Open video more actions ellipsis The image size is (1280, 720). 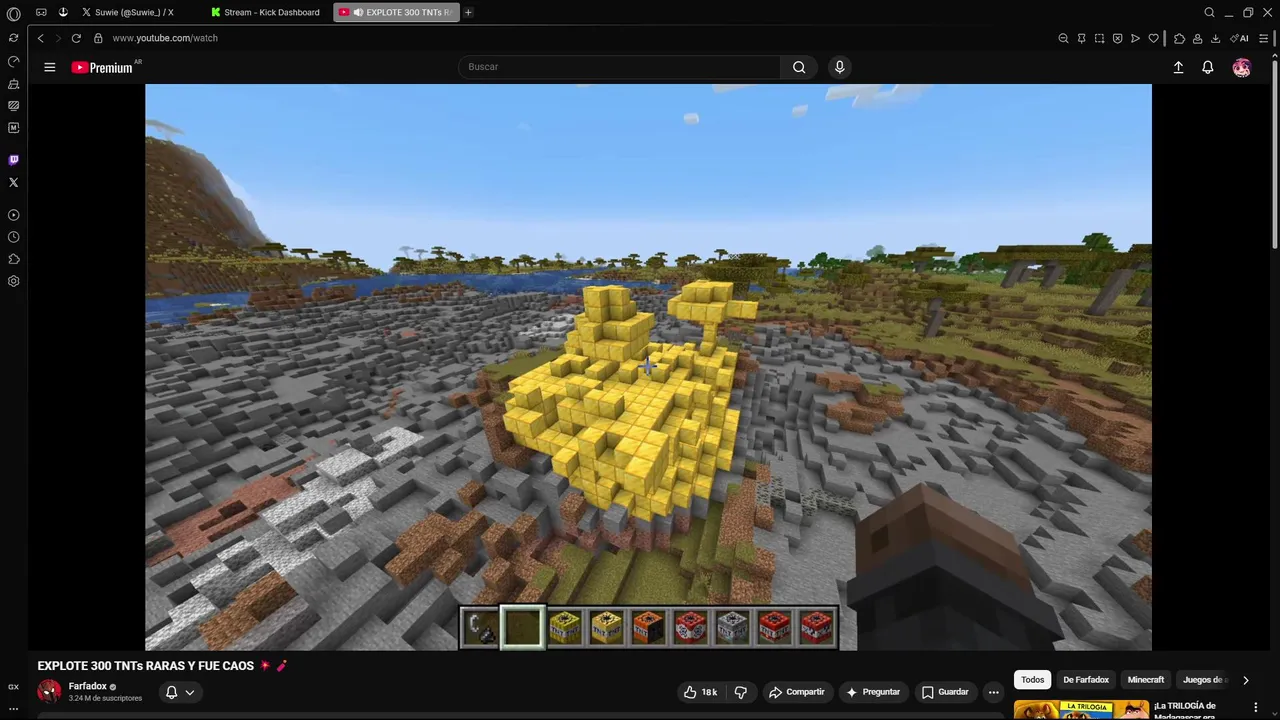[x=993, y=692]
